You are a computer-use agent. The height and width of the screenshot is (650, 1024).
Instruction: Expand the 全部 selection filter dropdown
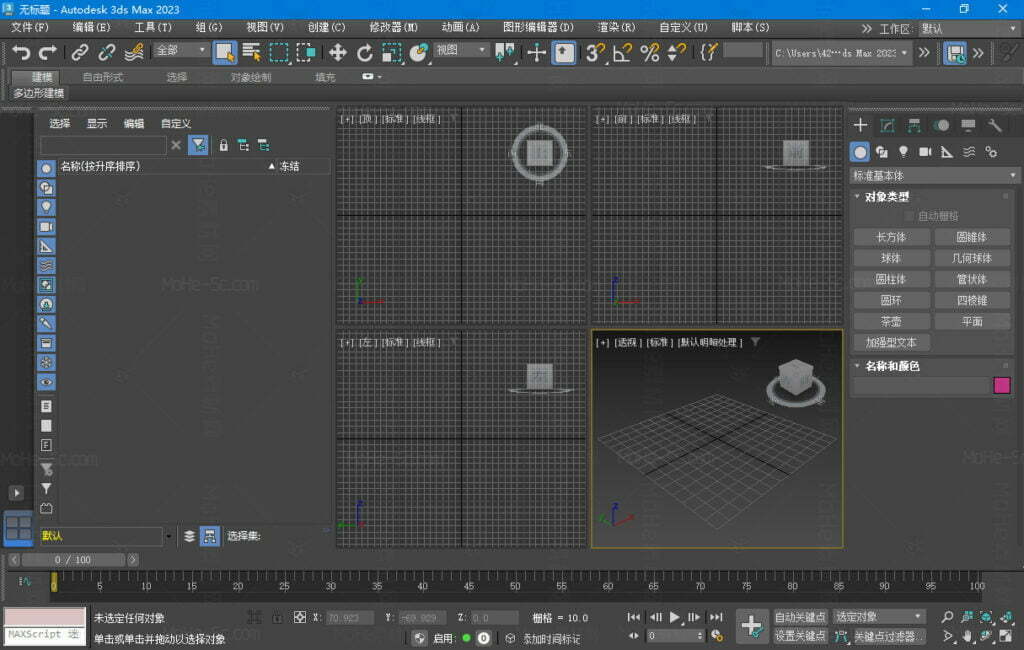(181, 50)
